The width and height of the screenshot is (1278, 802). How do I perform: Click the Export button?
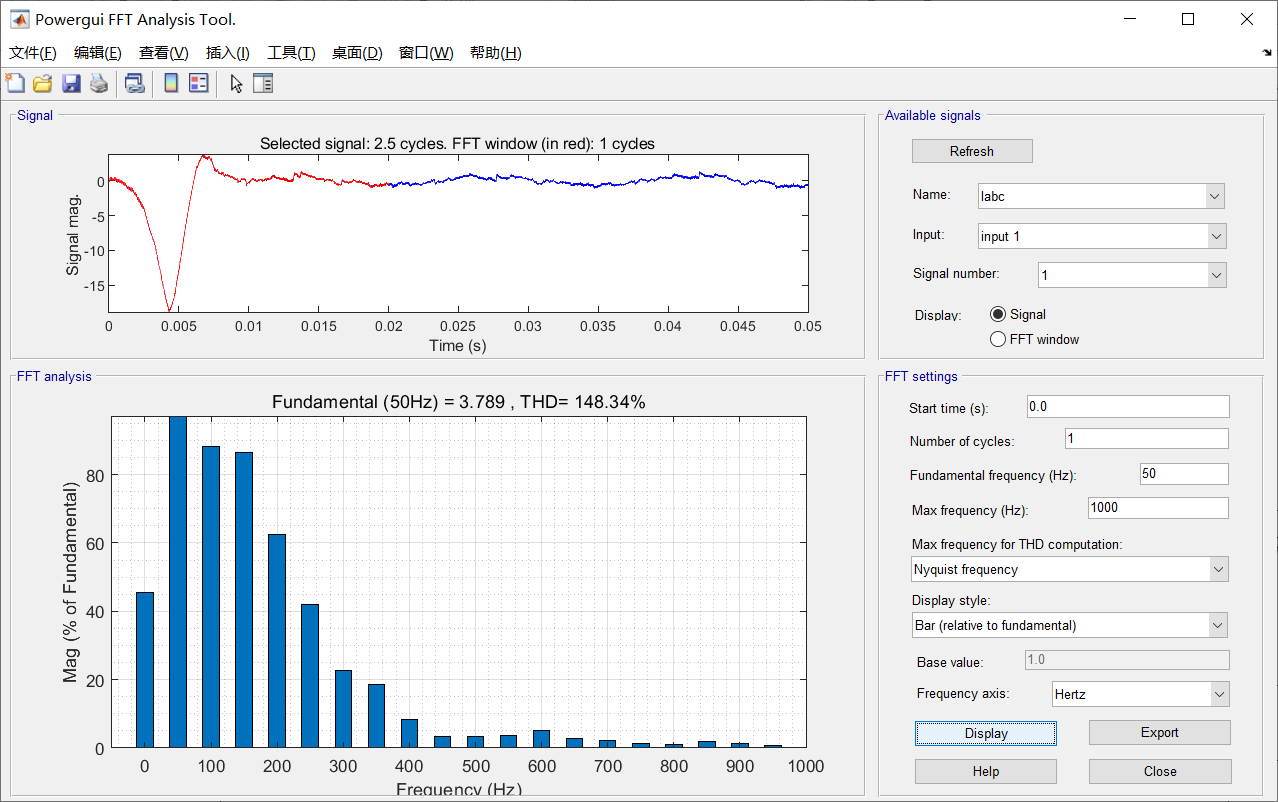click(x=1160, y=732)
